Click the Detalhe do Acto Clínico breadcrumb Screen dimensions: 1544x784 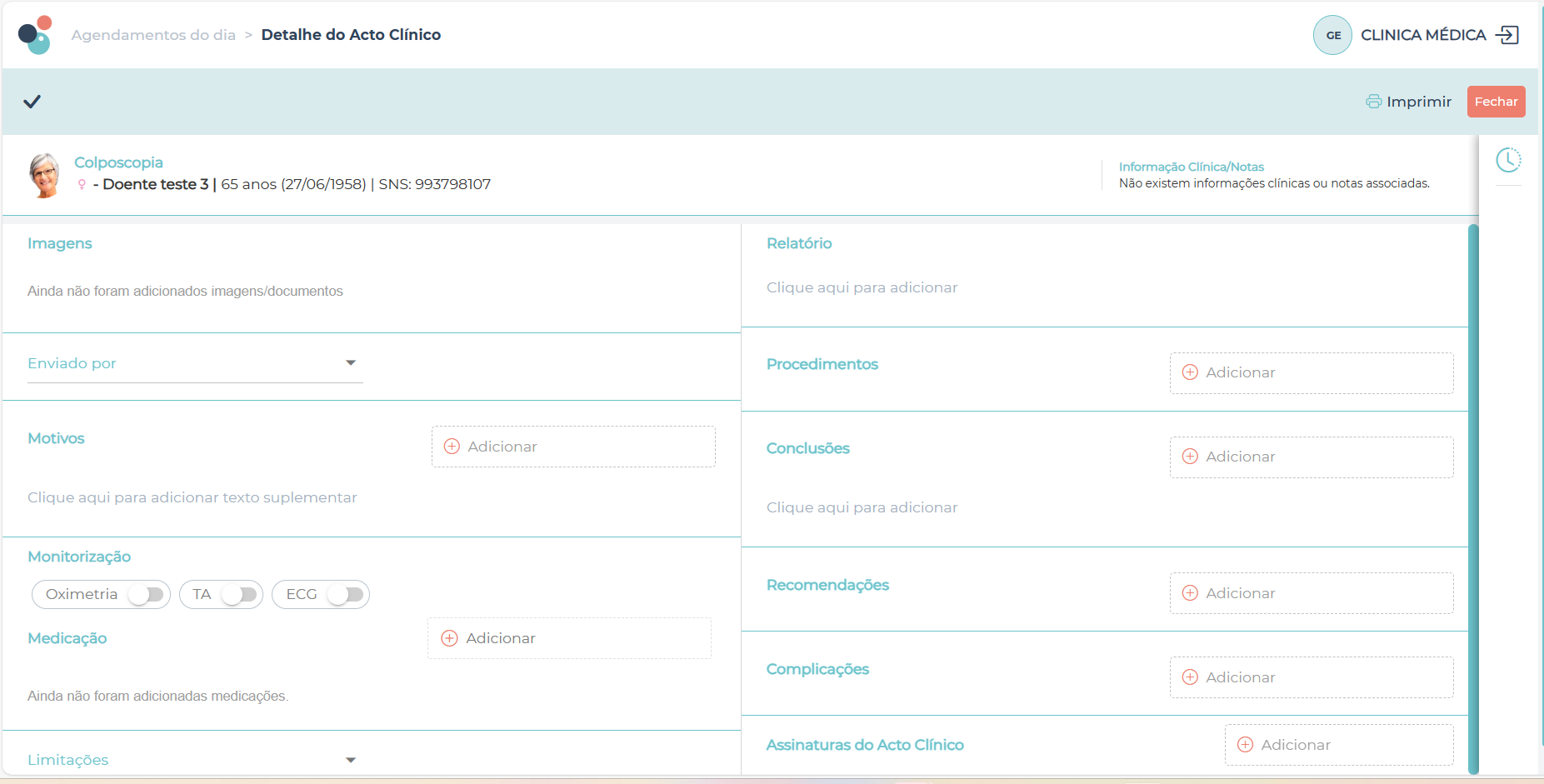351,35
